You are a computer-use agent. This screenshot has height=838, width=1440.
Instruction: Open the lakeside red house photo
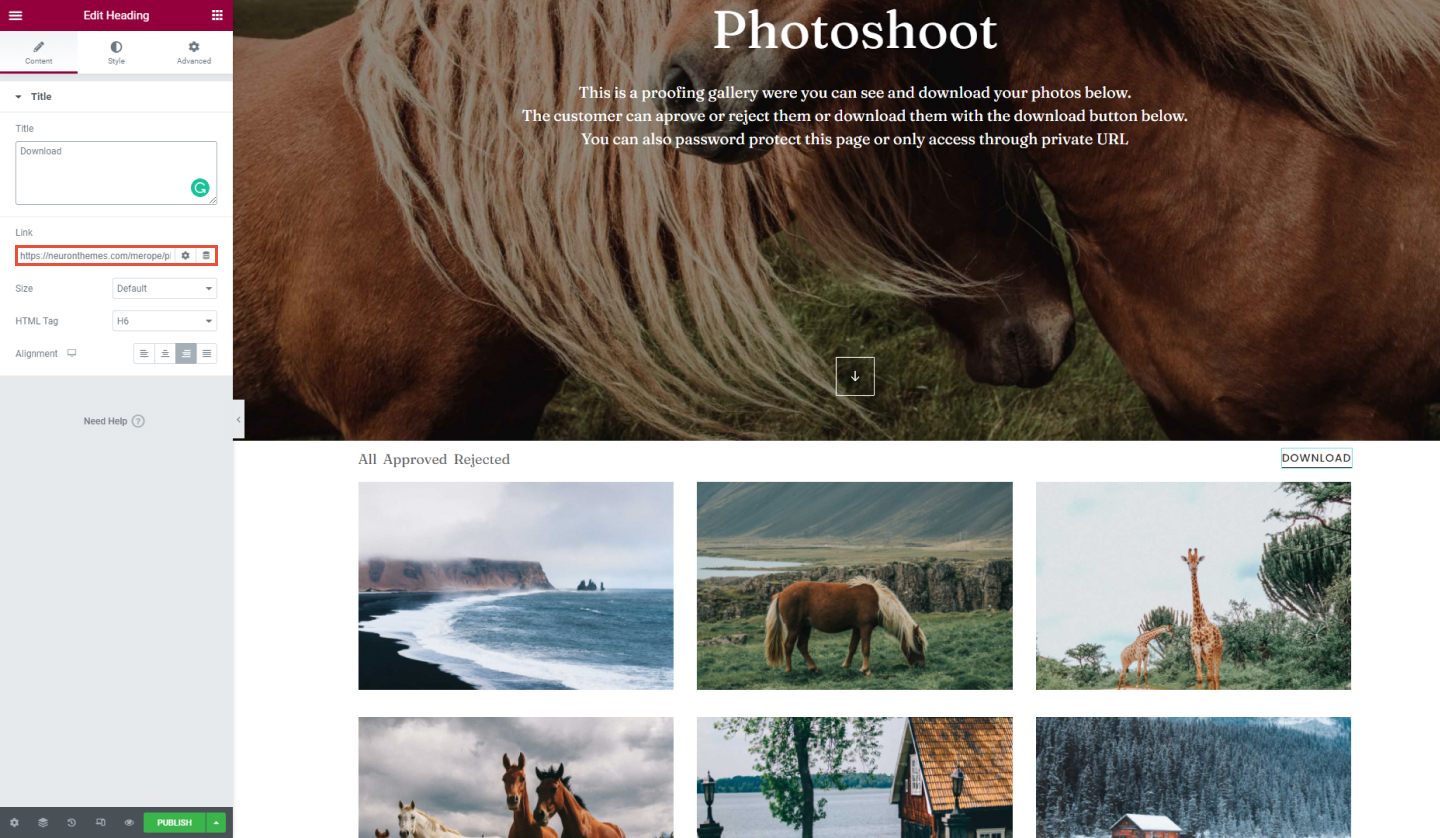[x=854, y=777]
